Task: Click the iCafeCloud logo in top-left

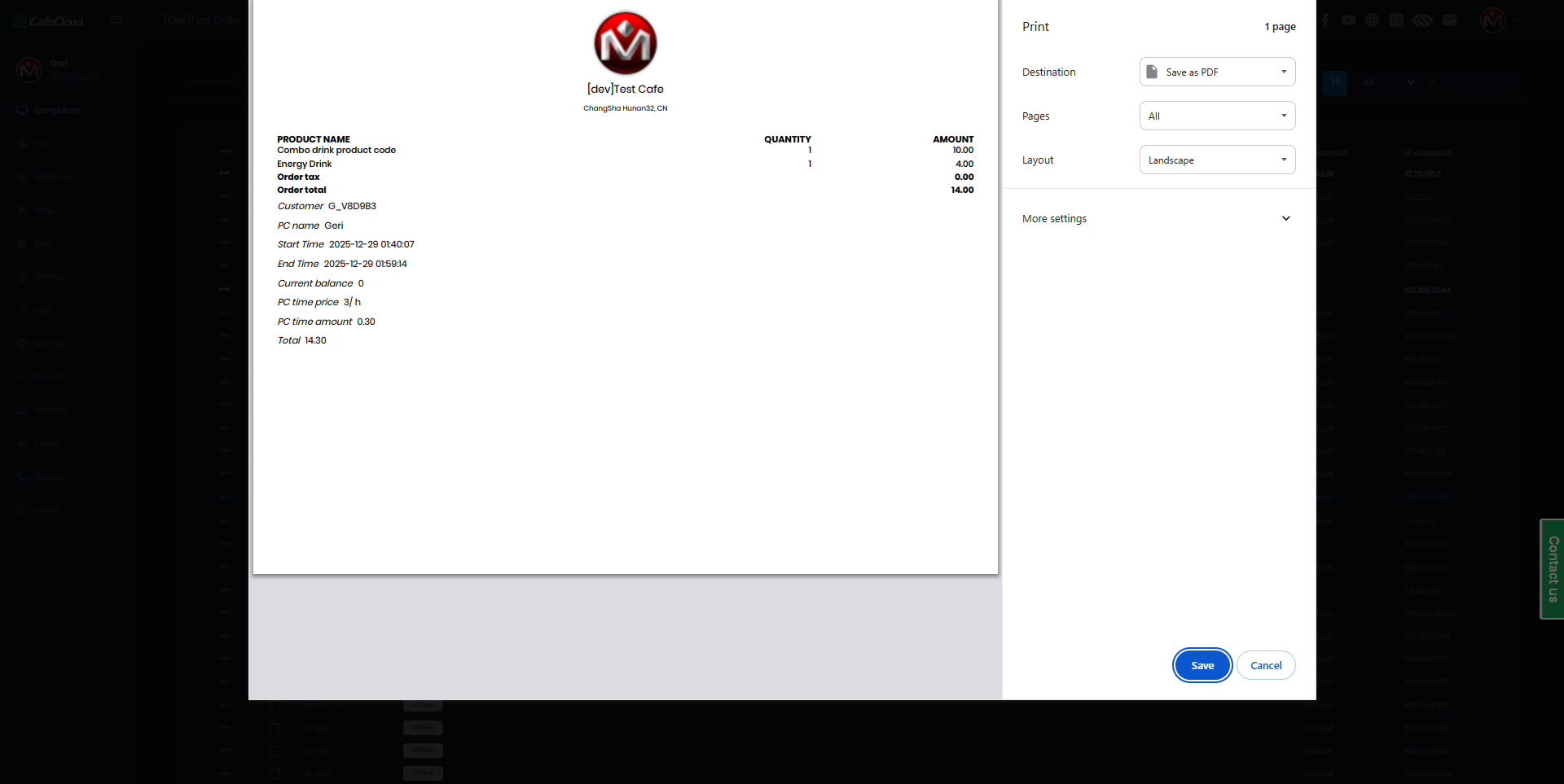Action: (49, 21)
